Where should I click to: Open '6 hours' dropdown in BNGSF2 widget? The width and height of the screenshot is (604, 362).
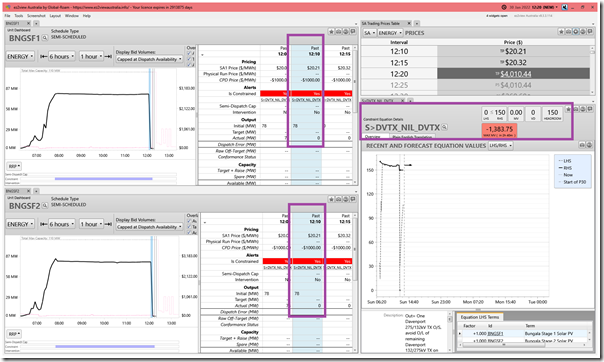(x=62, y=224)
